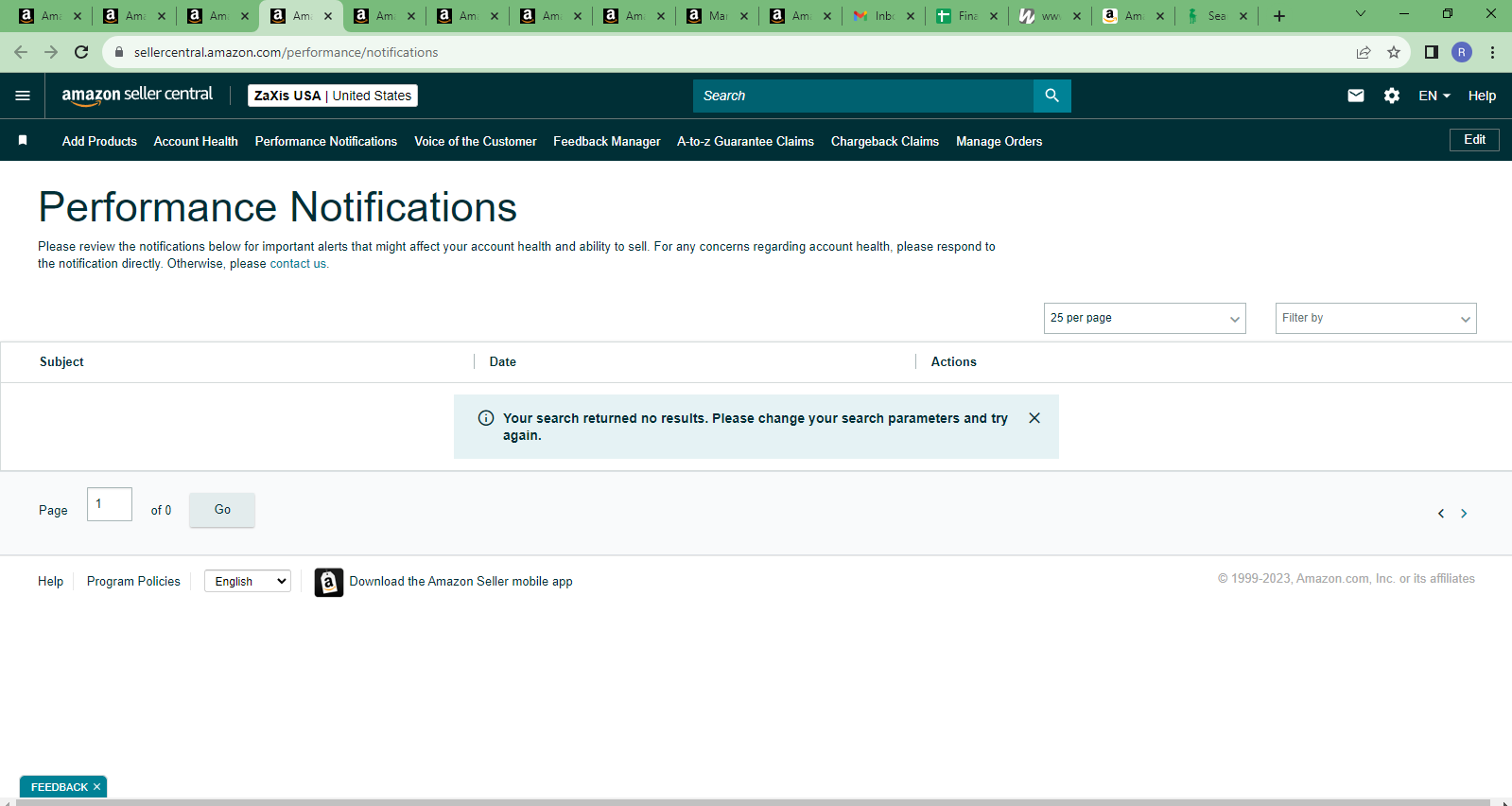Open Account Health menu item

[196, 141]
